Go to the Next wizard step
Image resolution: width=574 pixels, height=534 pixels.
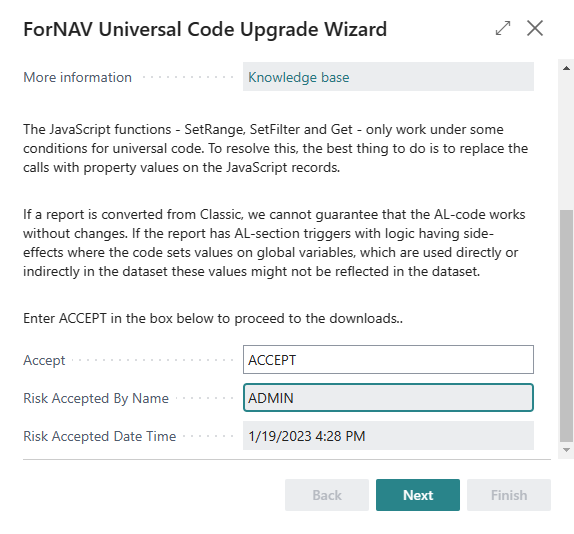(x=418, y=495)
